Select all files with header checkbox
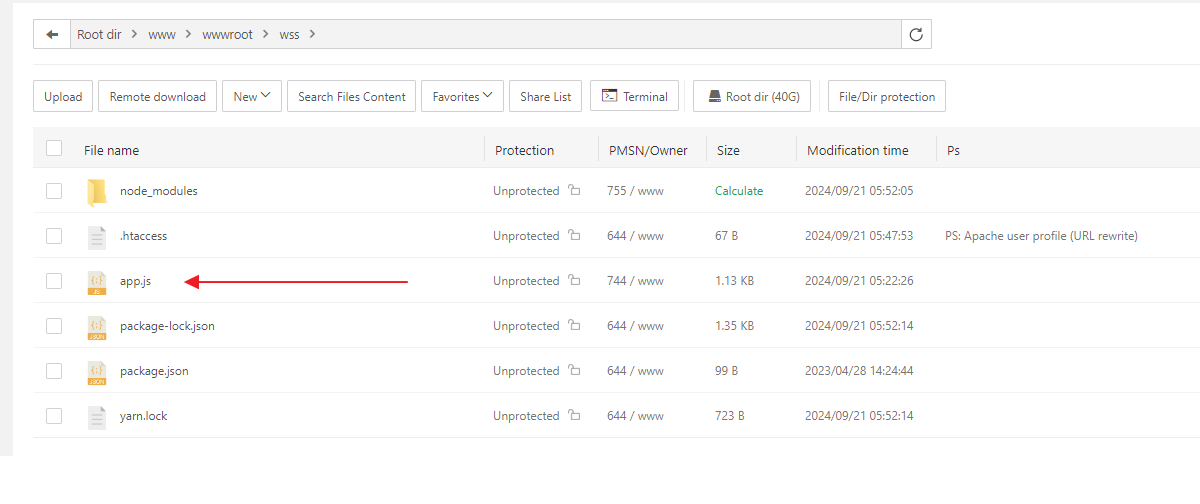This screenshot has height=504, width=1200. pos(54,149)
